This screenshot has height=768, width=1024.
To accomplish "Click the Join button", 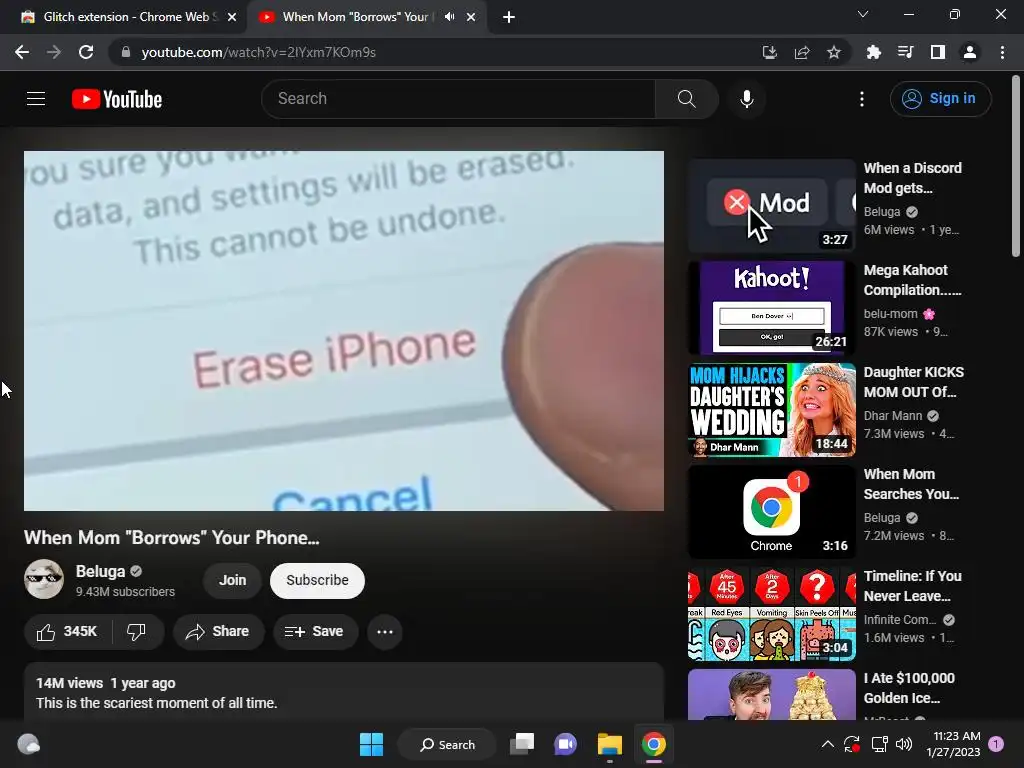I will pyautogui.click(x=232, y=581).
